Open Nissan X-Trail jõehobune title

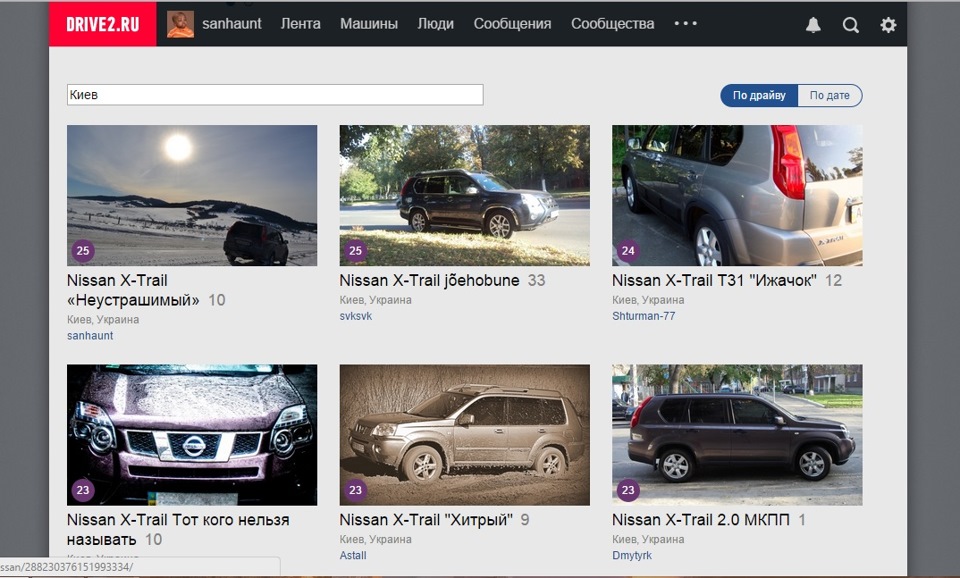click(429, 280)
